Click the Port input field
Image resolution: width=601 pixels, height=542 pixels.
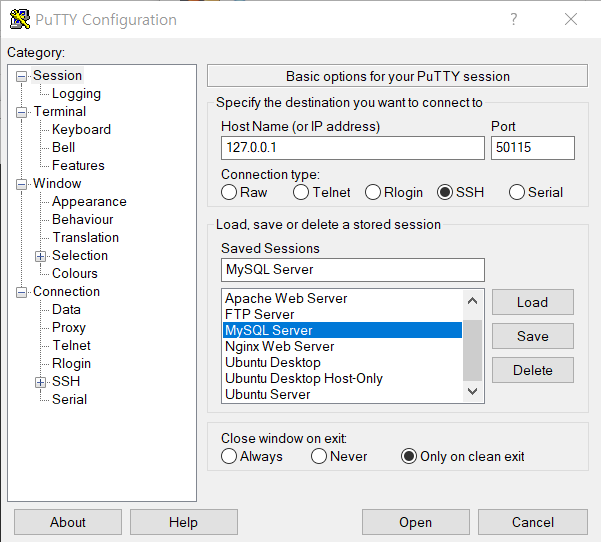533,148
